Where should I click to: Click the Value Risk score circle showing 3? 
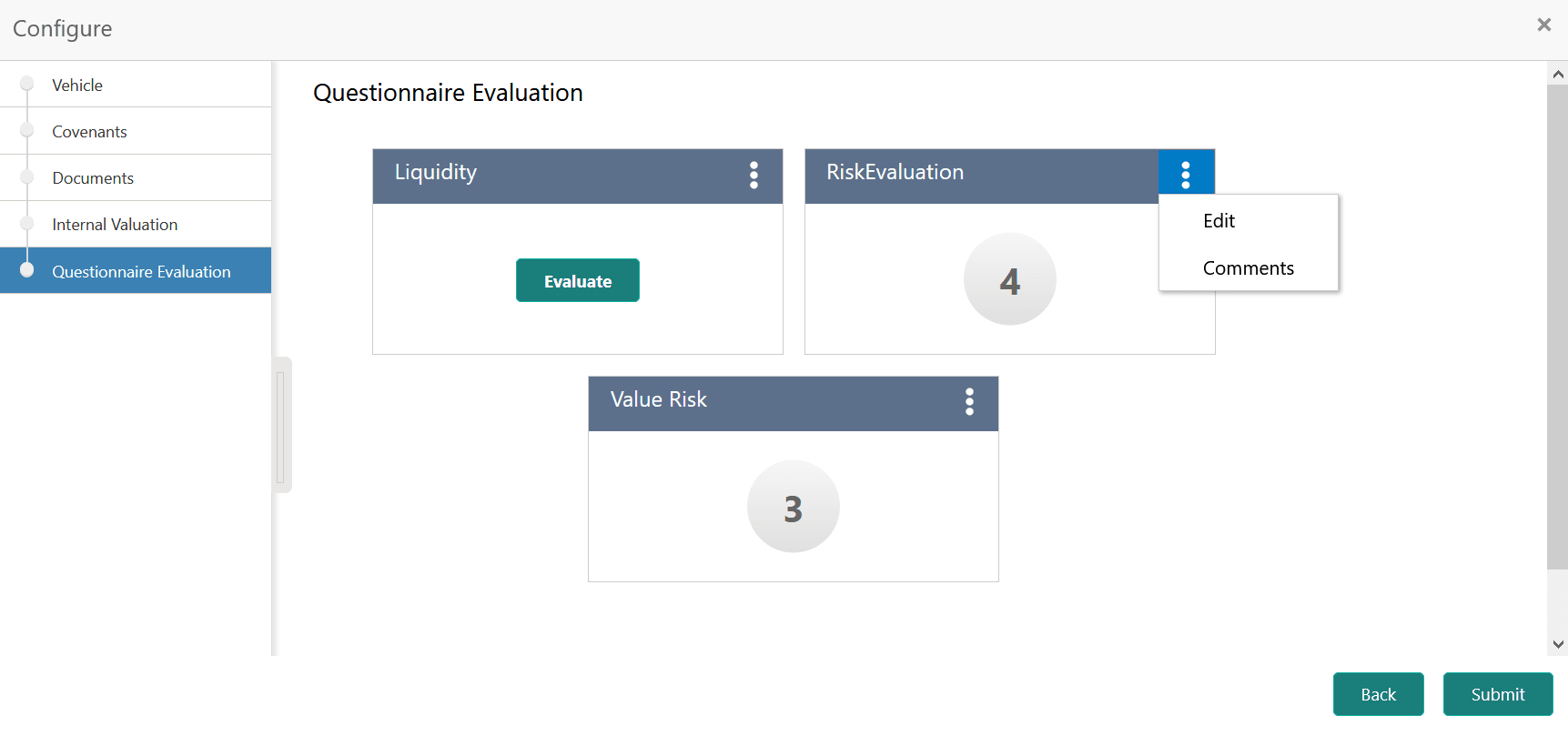click(793, 507)
